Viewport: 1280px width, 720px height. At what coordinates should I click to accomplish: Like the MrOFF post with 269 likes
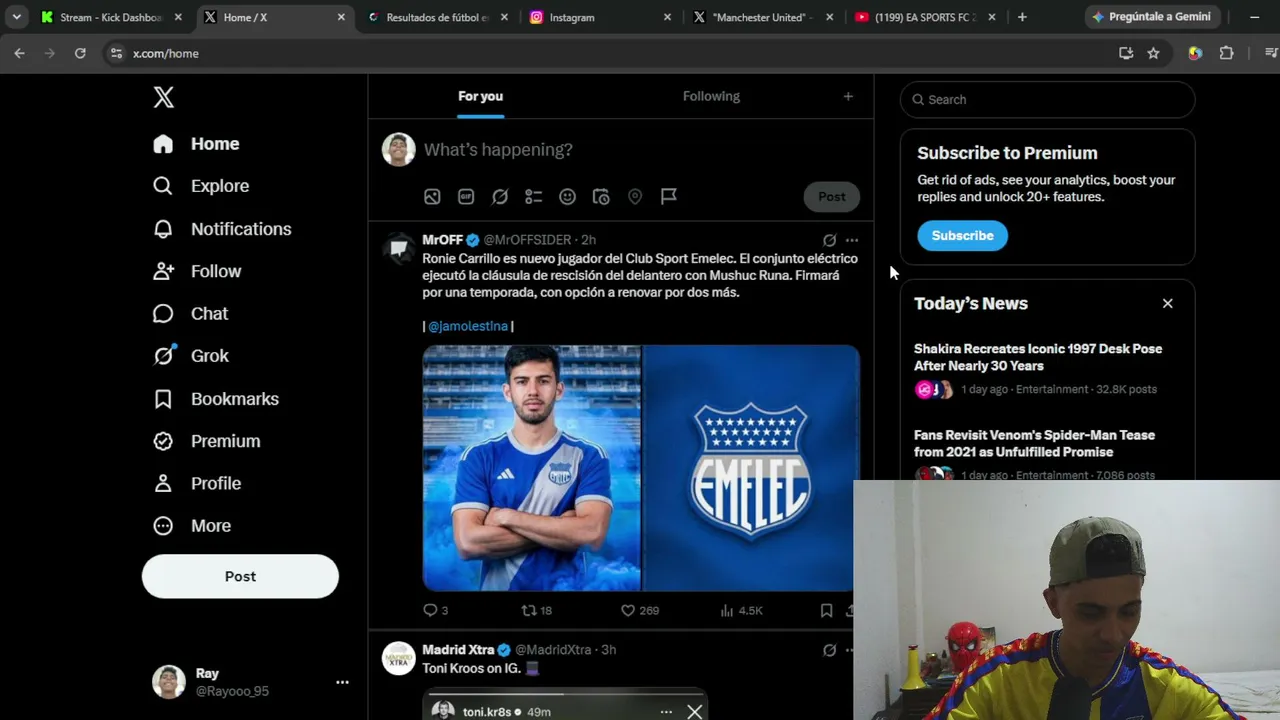tap(639, 610)
